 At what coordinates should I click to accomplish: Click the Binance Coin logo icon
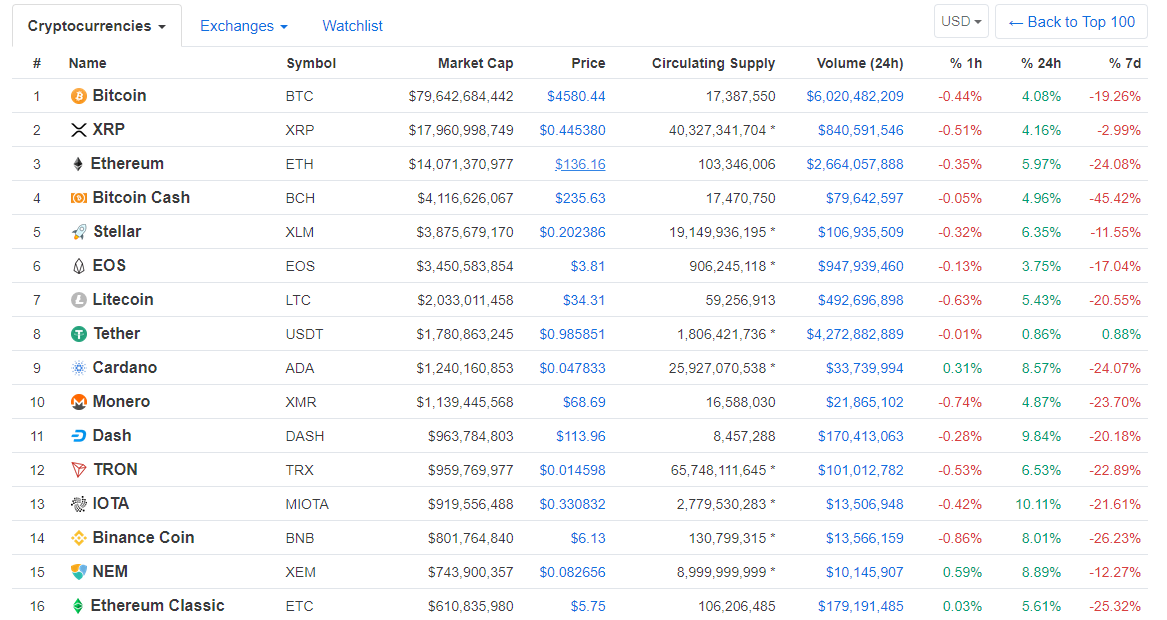tap(78, 538)
